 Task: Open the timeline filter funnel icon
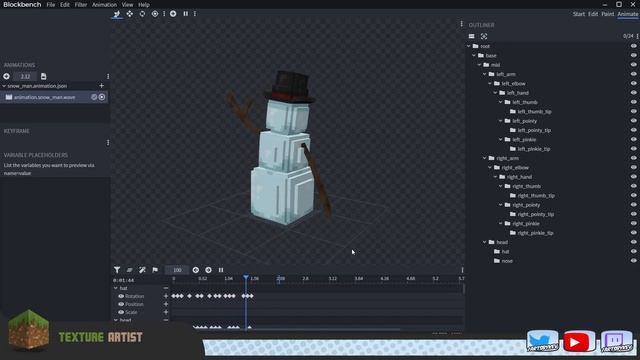(x=117, y=270)
